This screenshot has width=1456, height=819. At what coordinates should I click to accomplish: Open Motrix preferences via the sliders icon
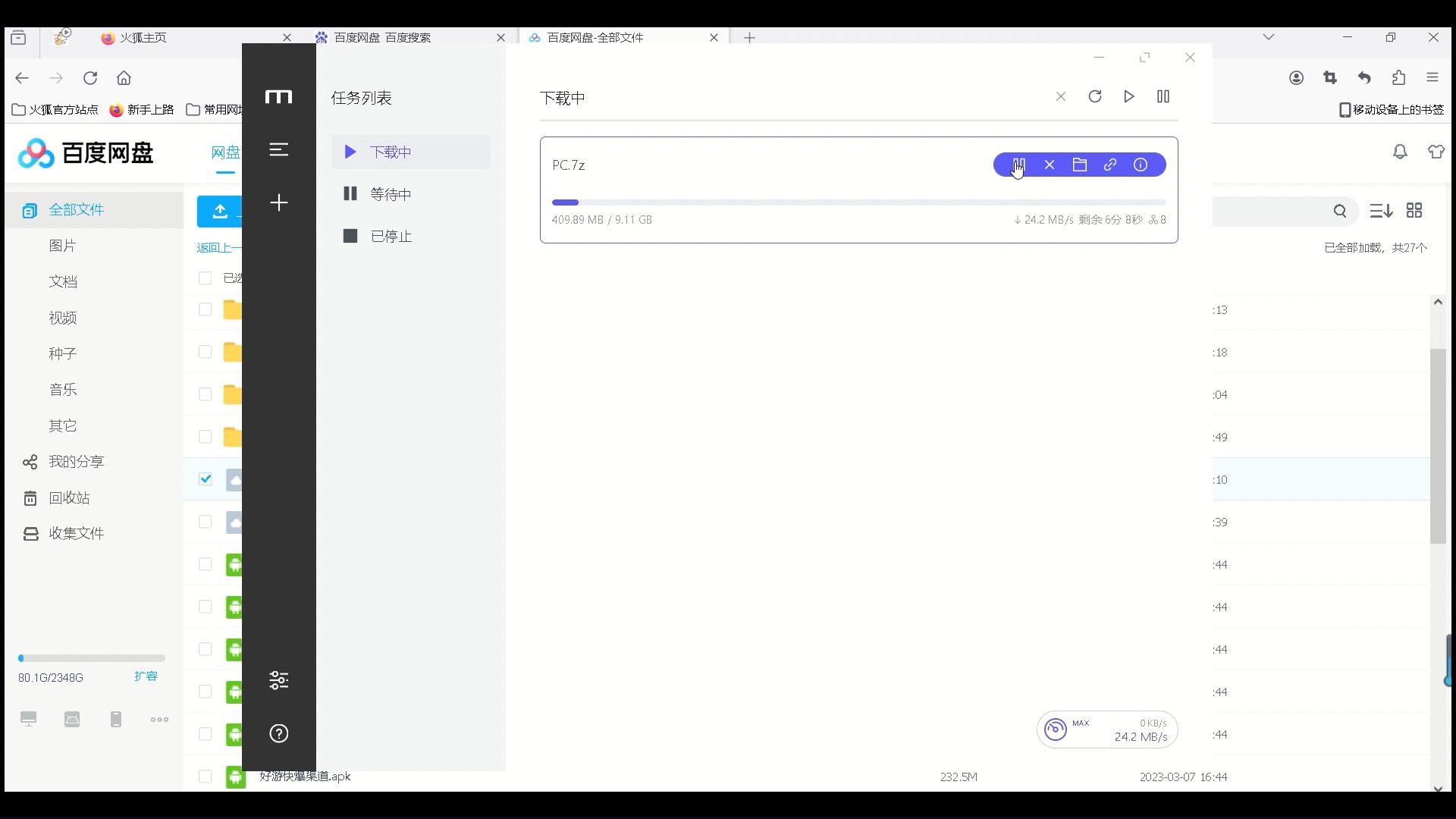[x=278, y=679]
